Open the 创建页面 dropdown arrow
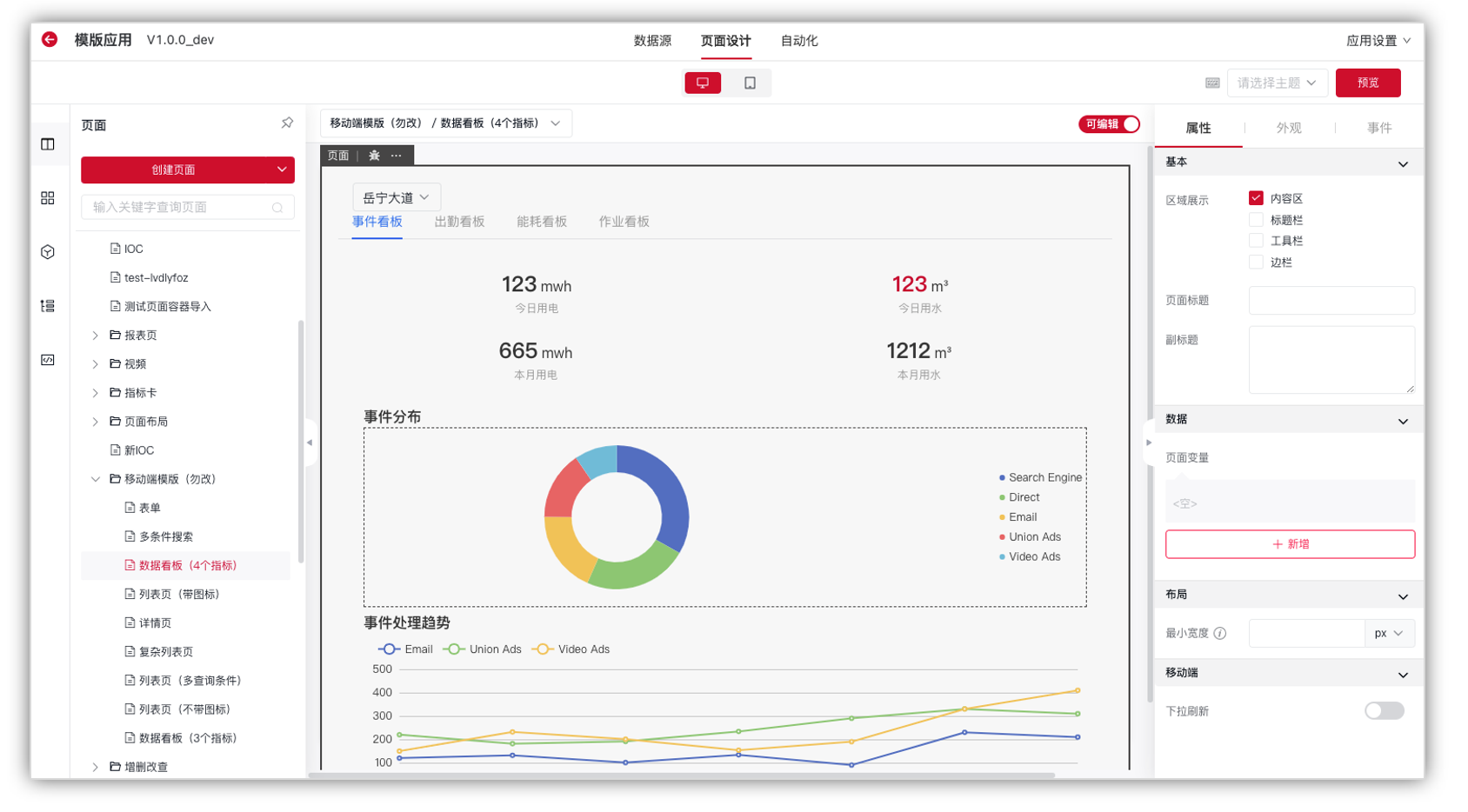1468x812 pixels. tap(282, 170)
